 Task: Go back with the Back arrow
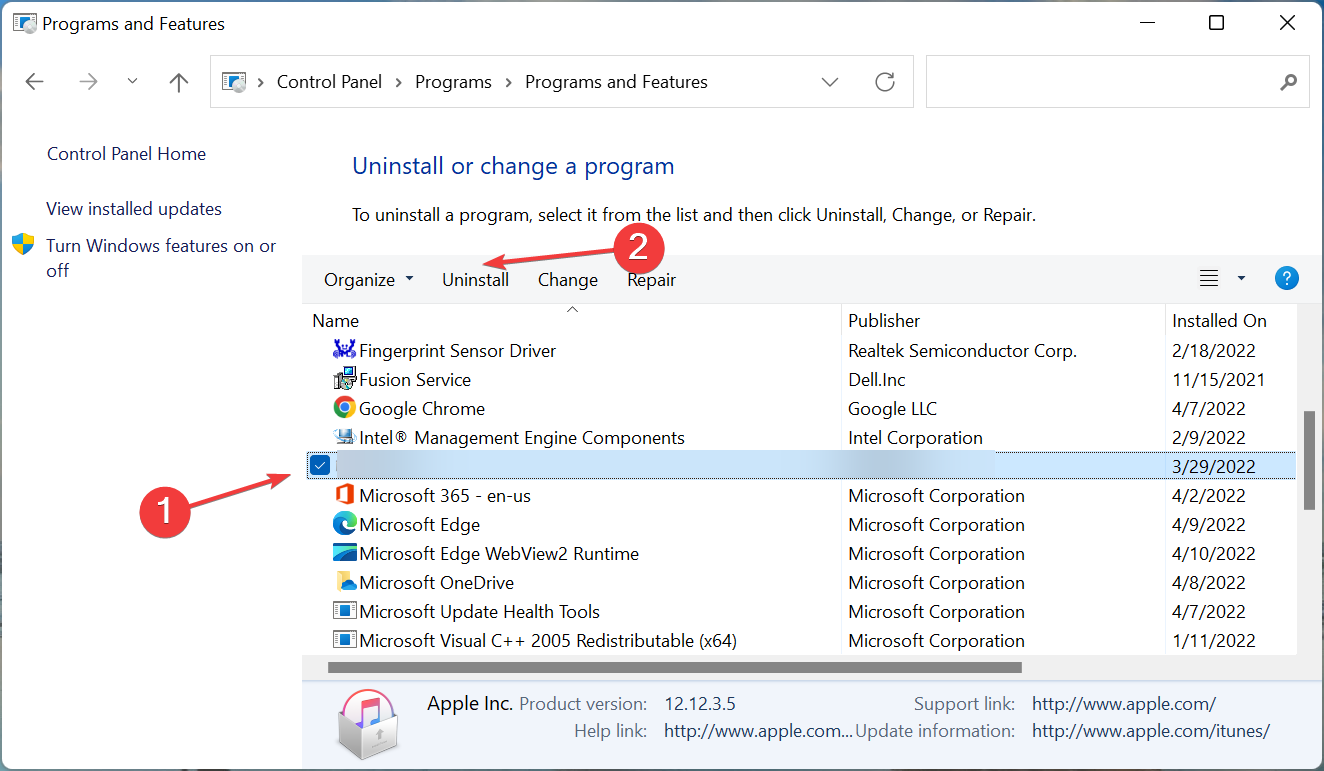click(35, 82)
